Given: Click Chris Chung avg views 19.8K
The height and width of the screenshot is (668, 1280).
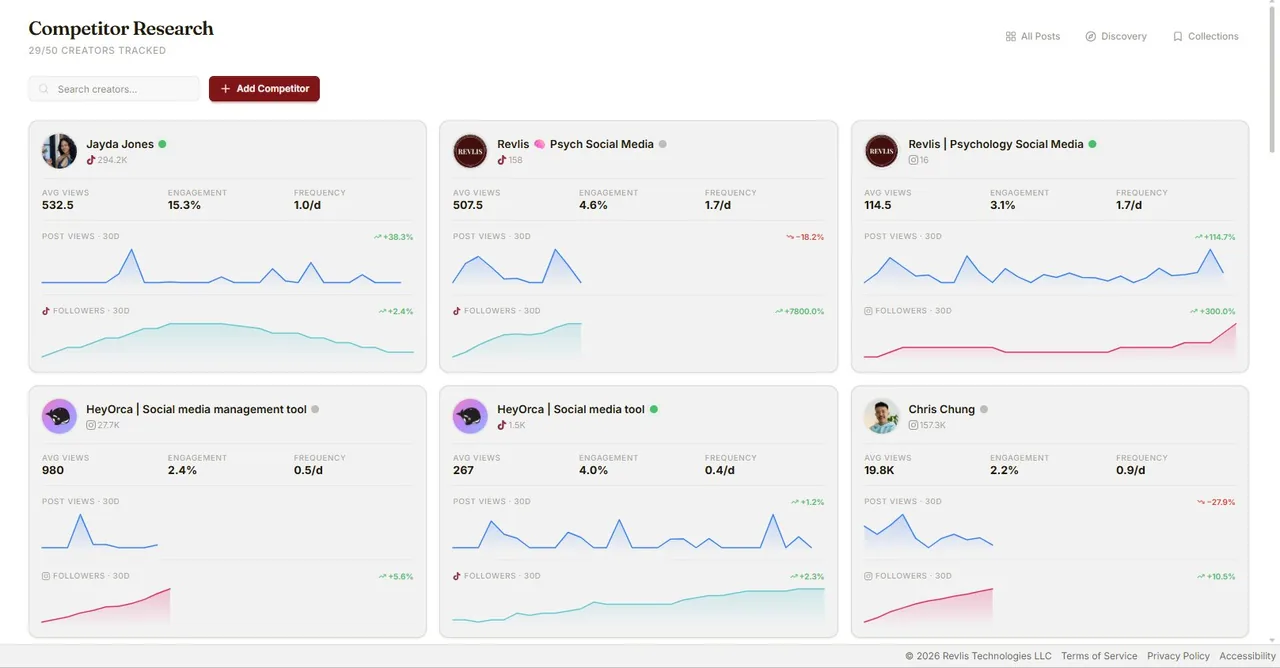Looking at the screenshot, I should (881, 470).
